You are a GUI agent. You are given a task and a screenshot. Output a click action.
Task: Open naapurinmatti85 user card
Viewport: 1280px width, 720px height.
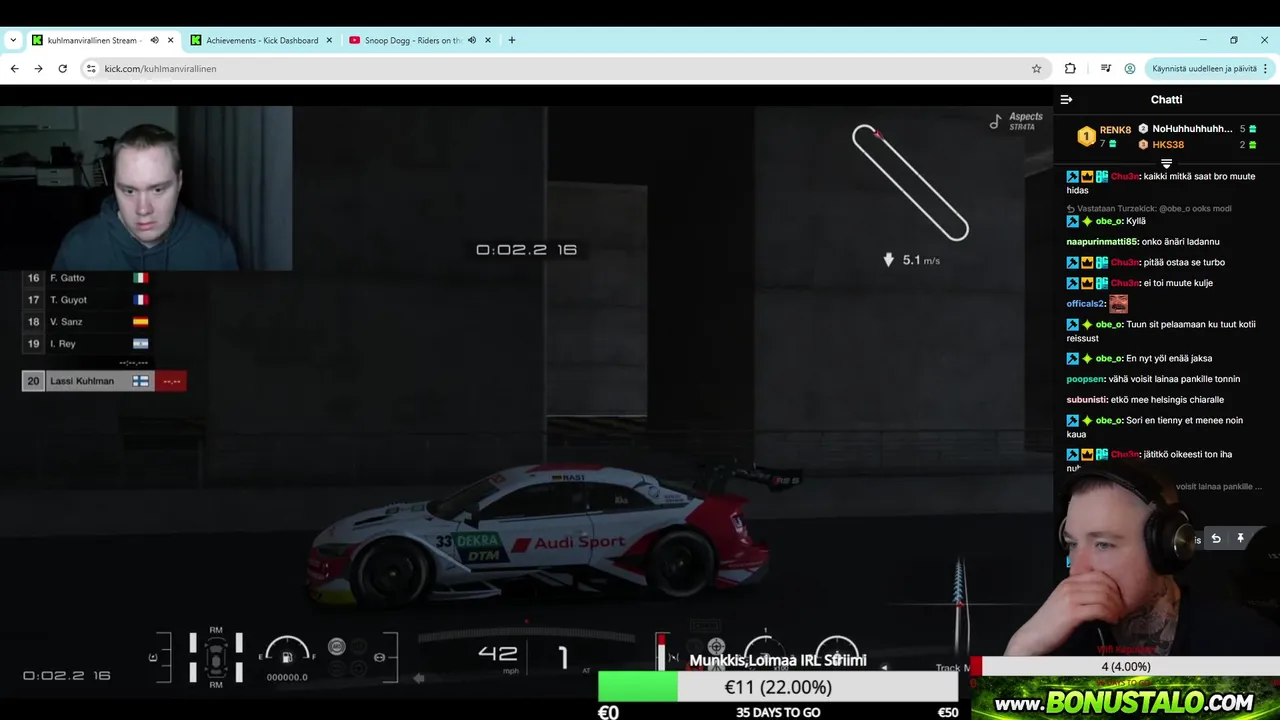[x=1102, y=241]
